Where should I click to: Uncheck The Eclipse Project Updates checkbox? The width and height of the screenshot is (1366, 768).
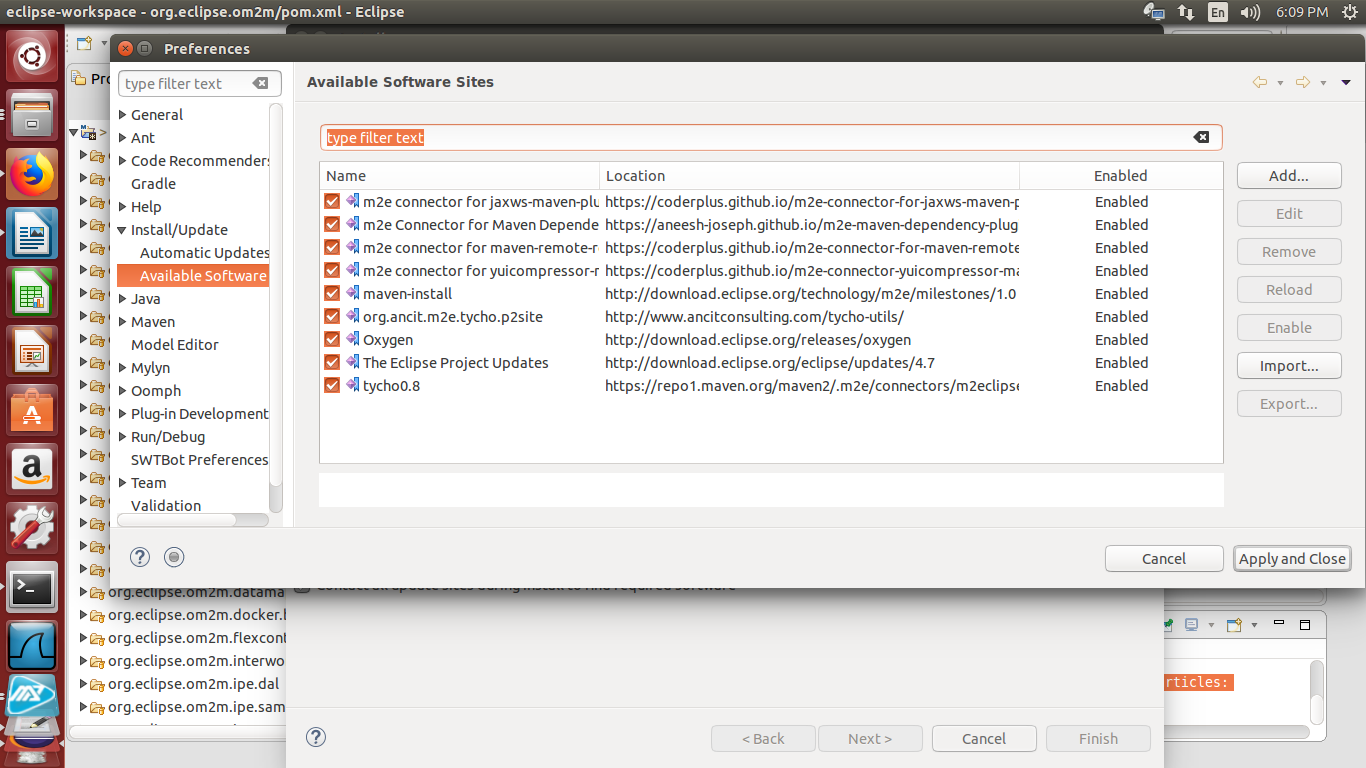click(332, 362)
